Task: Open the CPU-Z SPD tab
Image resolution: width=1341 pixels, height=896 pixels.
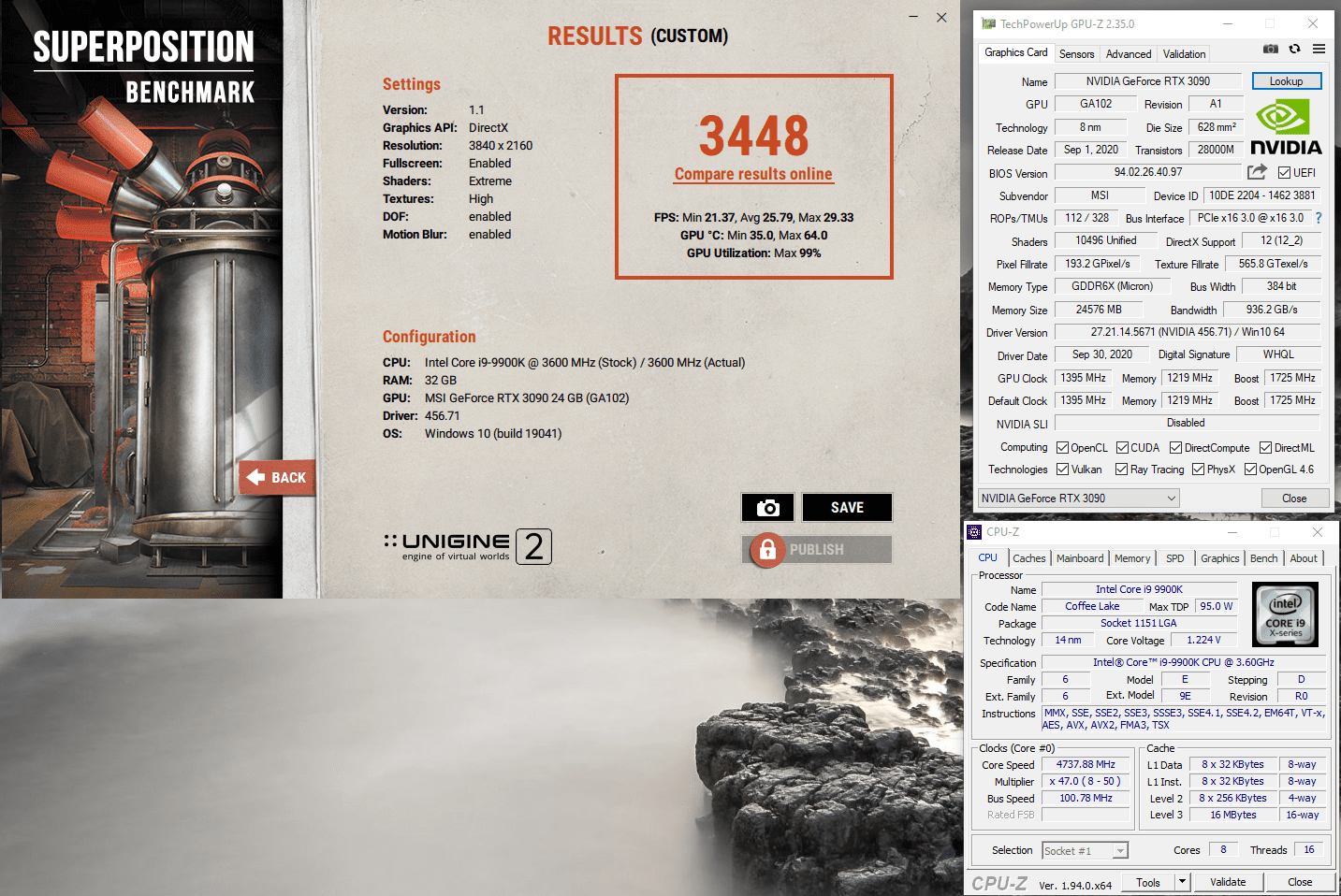Action: pyautogui.click(x=1175, y=558)
